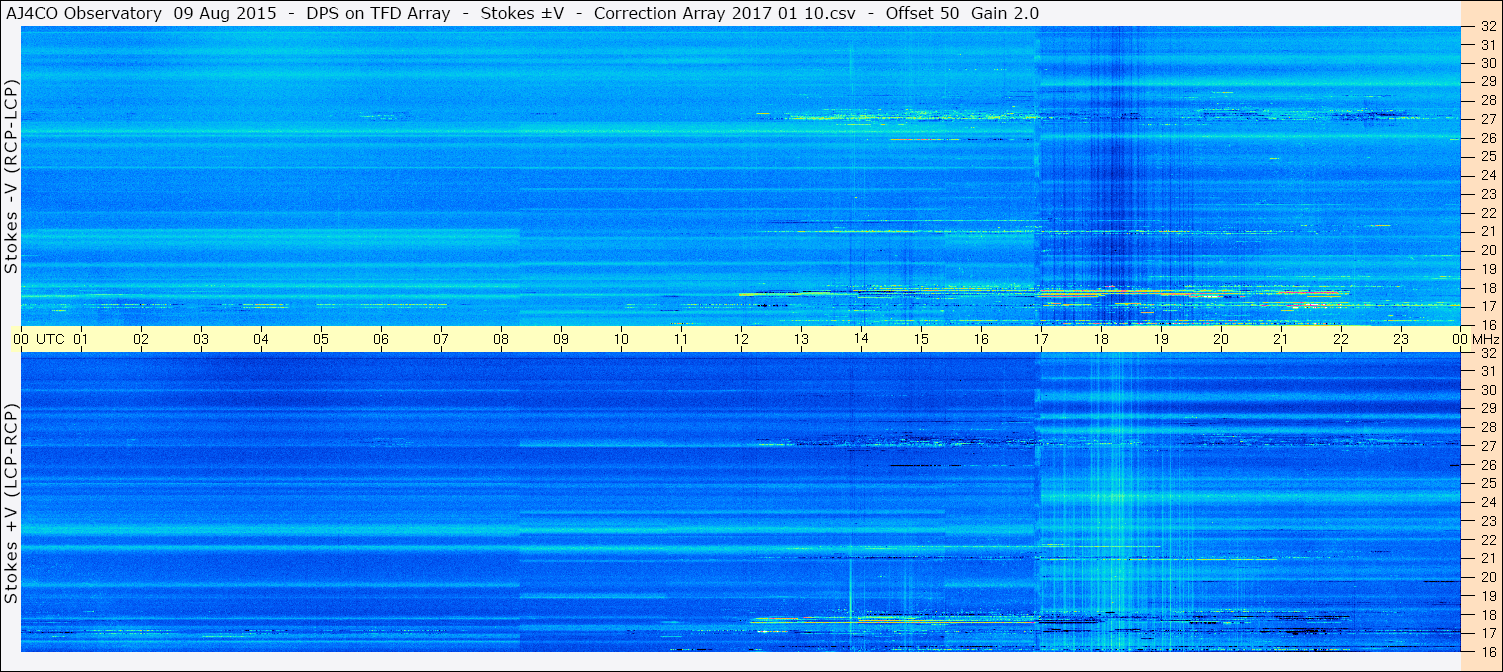The width and height of the screenshot is (1503, 672).
Task: Choose the 15 hour mark on time axis
Action: tap(921, 339)
